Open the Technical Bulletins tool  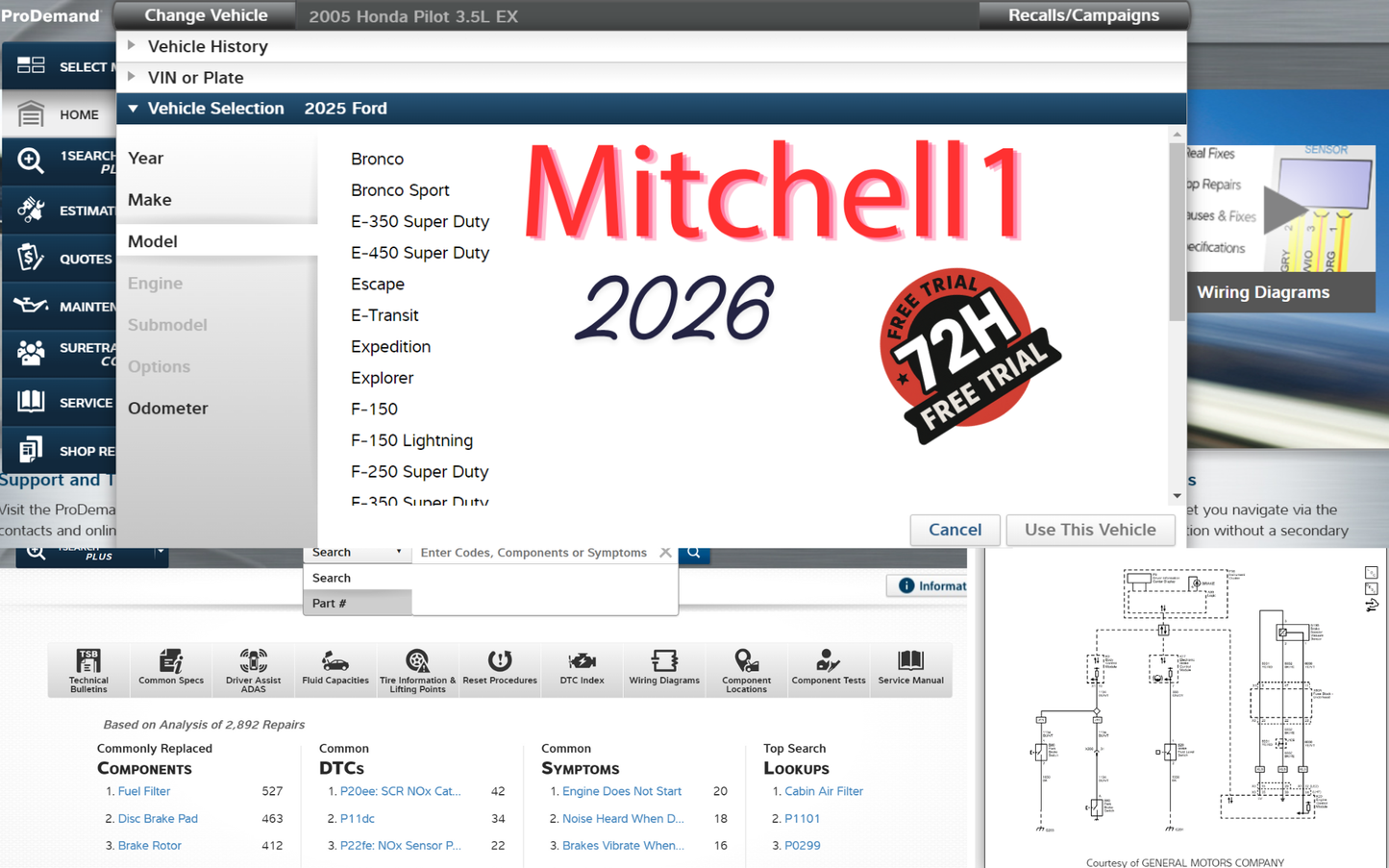[87, 670]
